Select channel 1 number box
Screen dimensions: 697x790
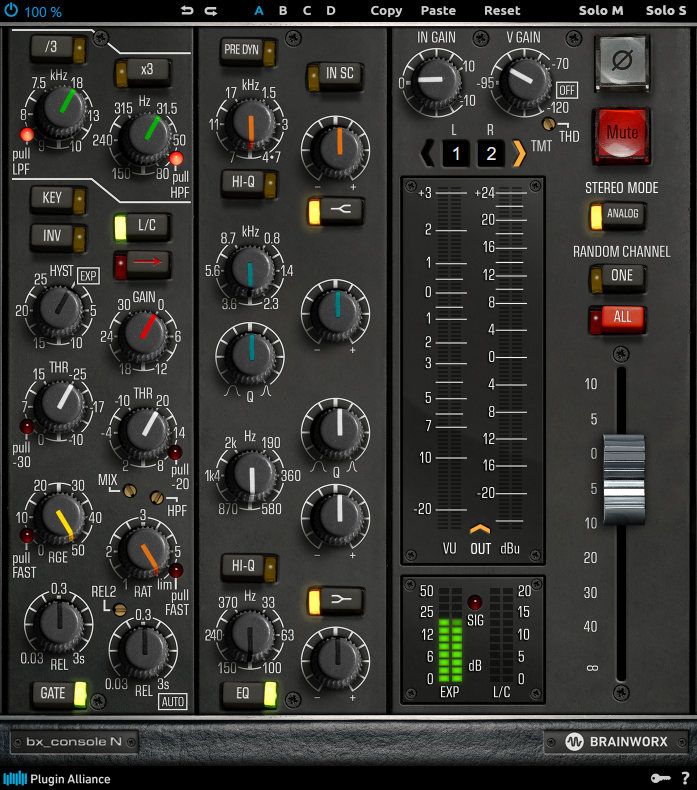[456, 153]
